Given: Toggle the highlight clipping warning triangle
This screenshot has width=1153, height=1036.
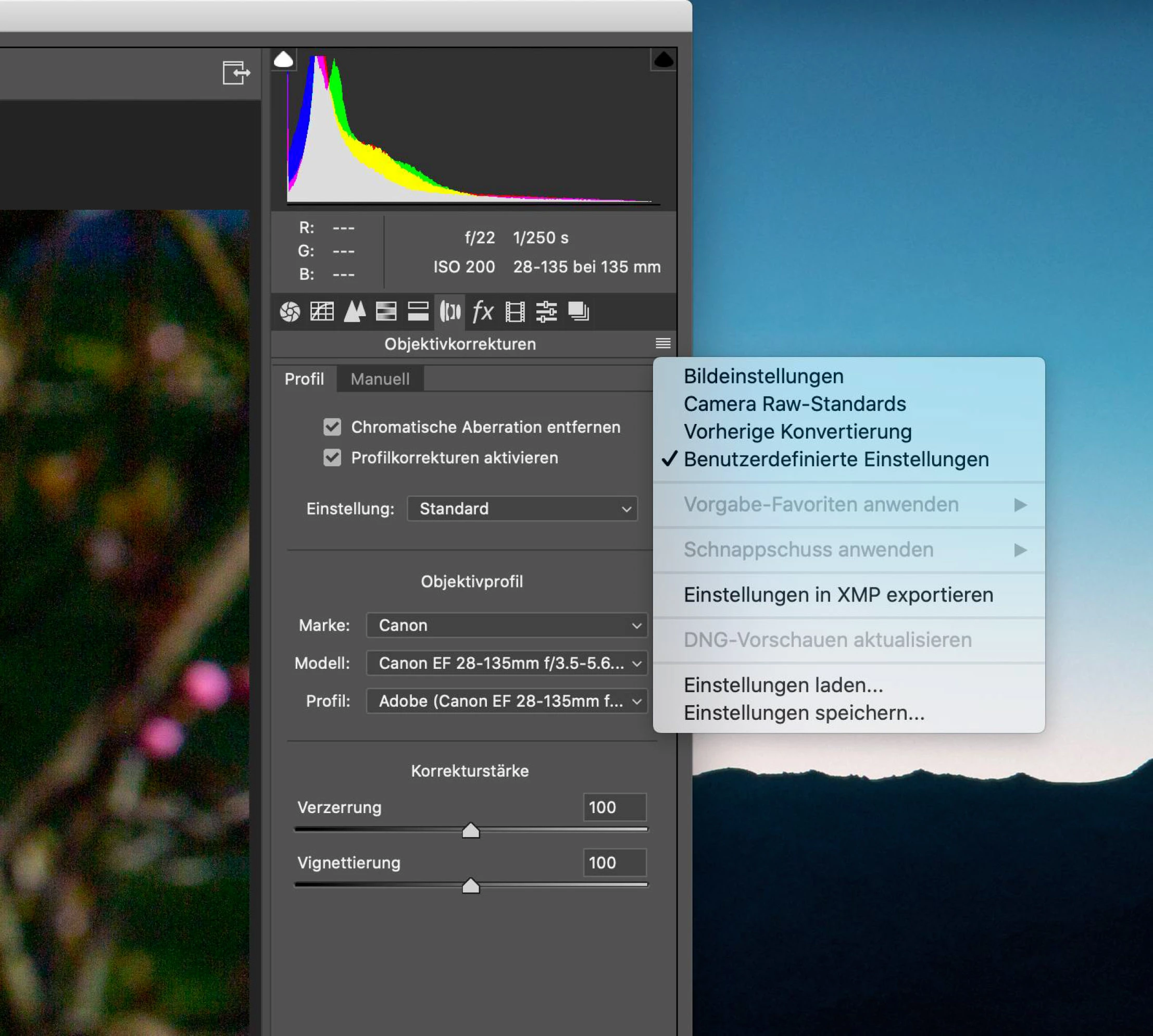Looking at the screenshot, I should (x=663, y=59).
